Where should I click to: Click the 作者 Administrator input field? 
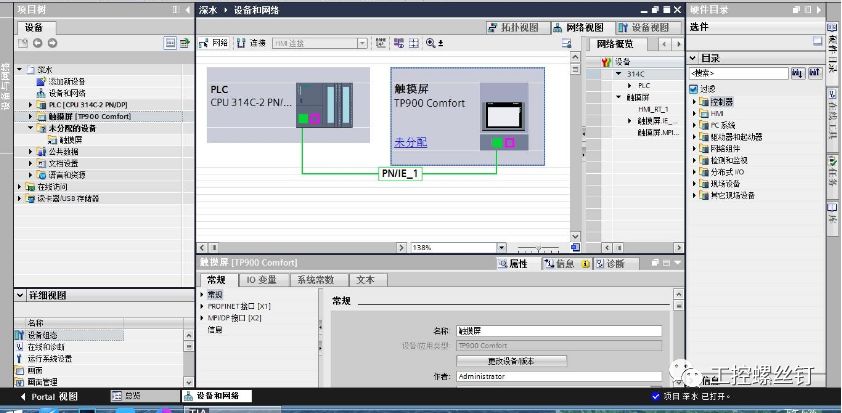[x=559, y=377]
